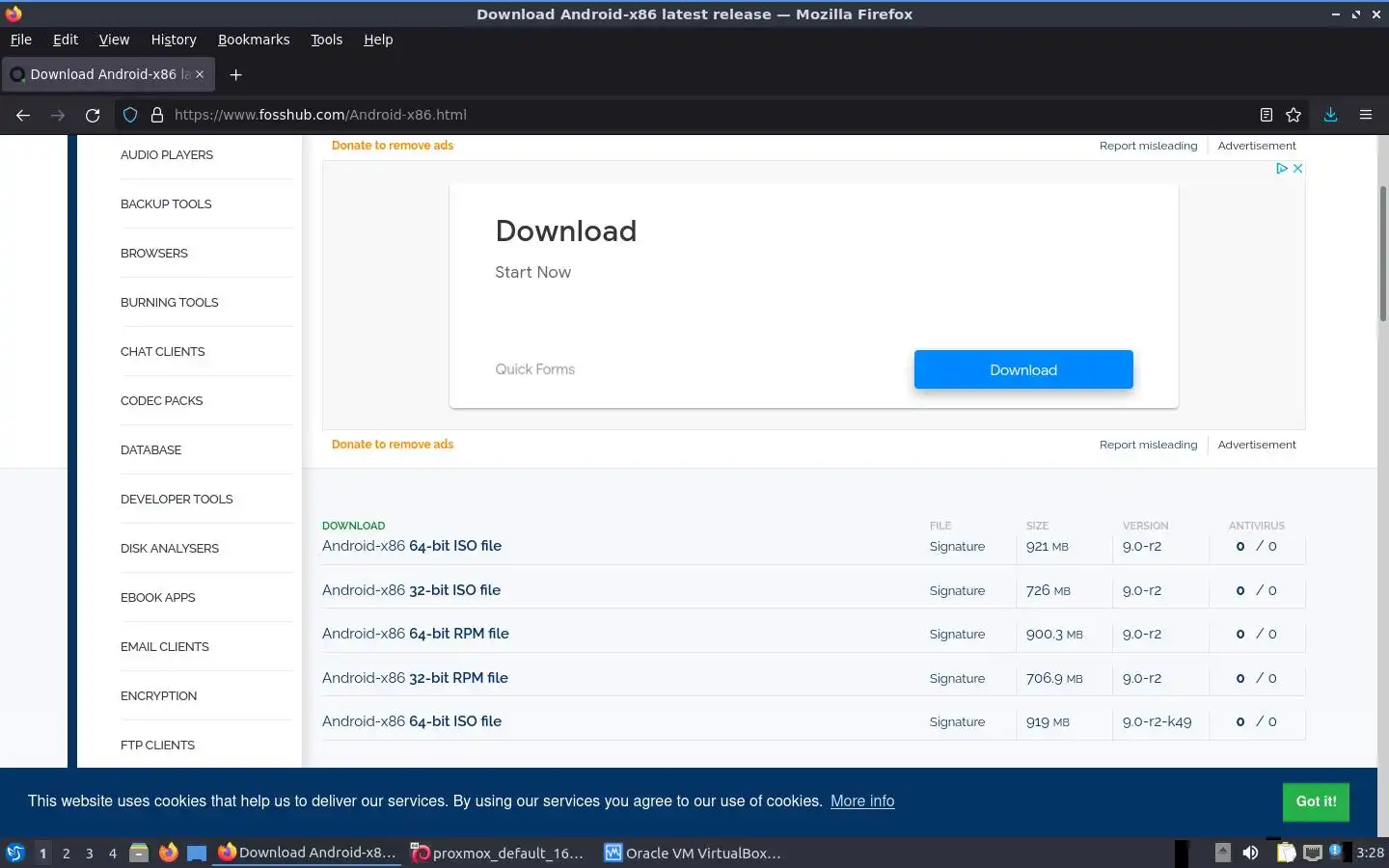Image resolution: width=1389 pixels, height=868 pixels.
Task: Open the BURNING TOOLS category
Action: [170, 303]
